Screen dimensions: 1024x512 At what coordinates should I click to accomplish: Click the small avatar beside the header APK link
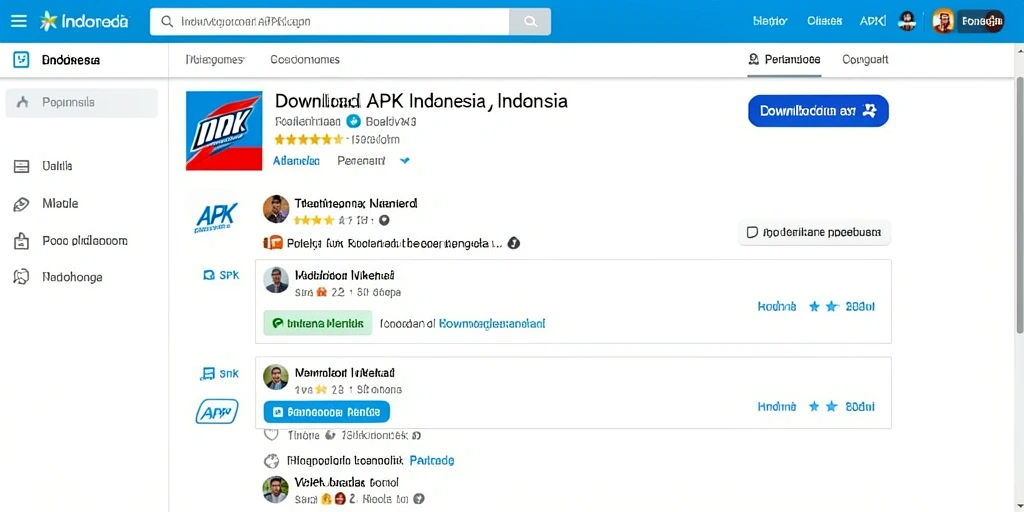coord(906,21)
